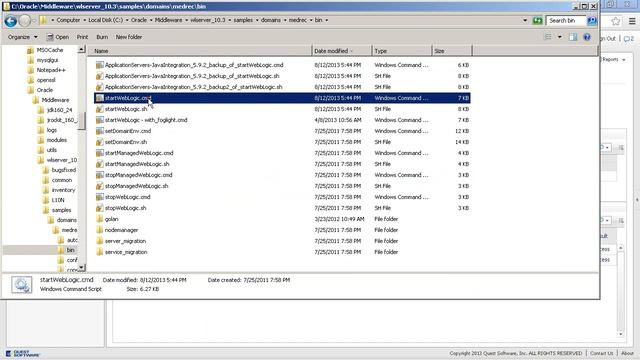Select stopWebLogic.cmd file icon
The image size is (640, 360).
tap(100, 197)
